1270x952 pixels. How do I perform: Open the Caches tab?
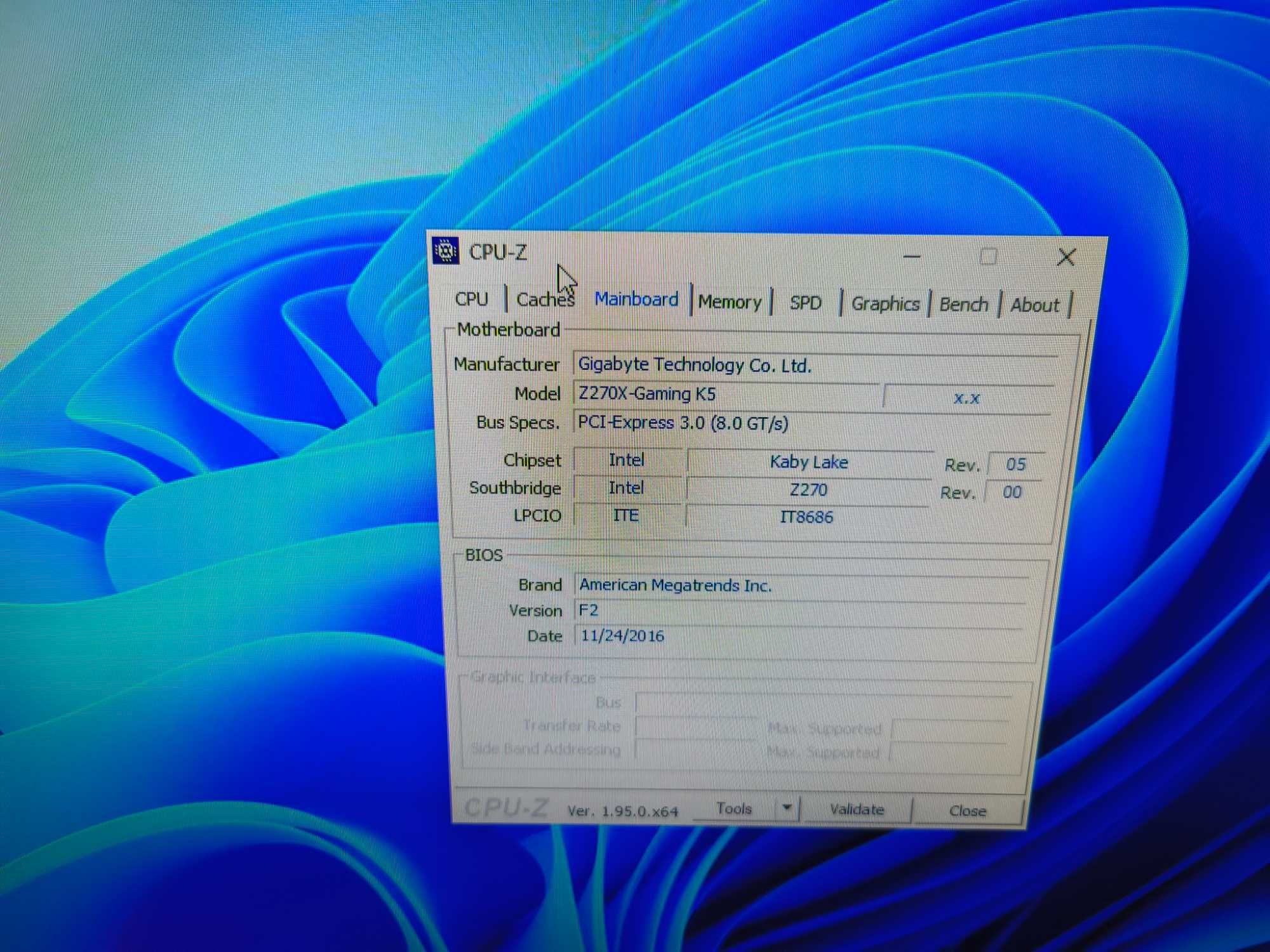(x=545, y=299)
